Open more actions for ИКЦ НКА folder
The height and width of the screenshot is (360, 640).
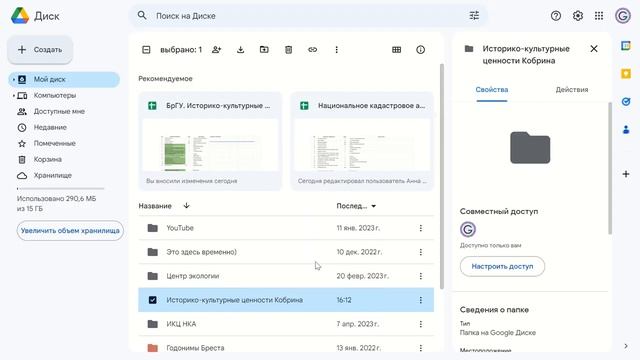[x=420, y=324]
